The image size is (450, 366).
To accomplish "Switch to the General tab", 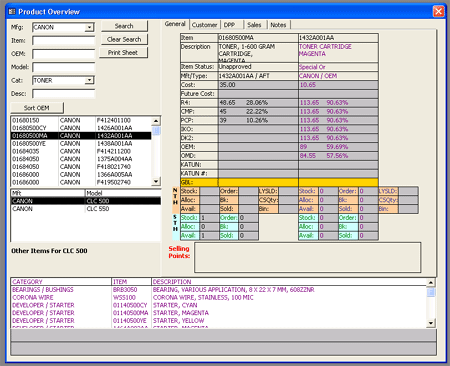I will click(x=175, y=24).
